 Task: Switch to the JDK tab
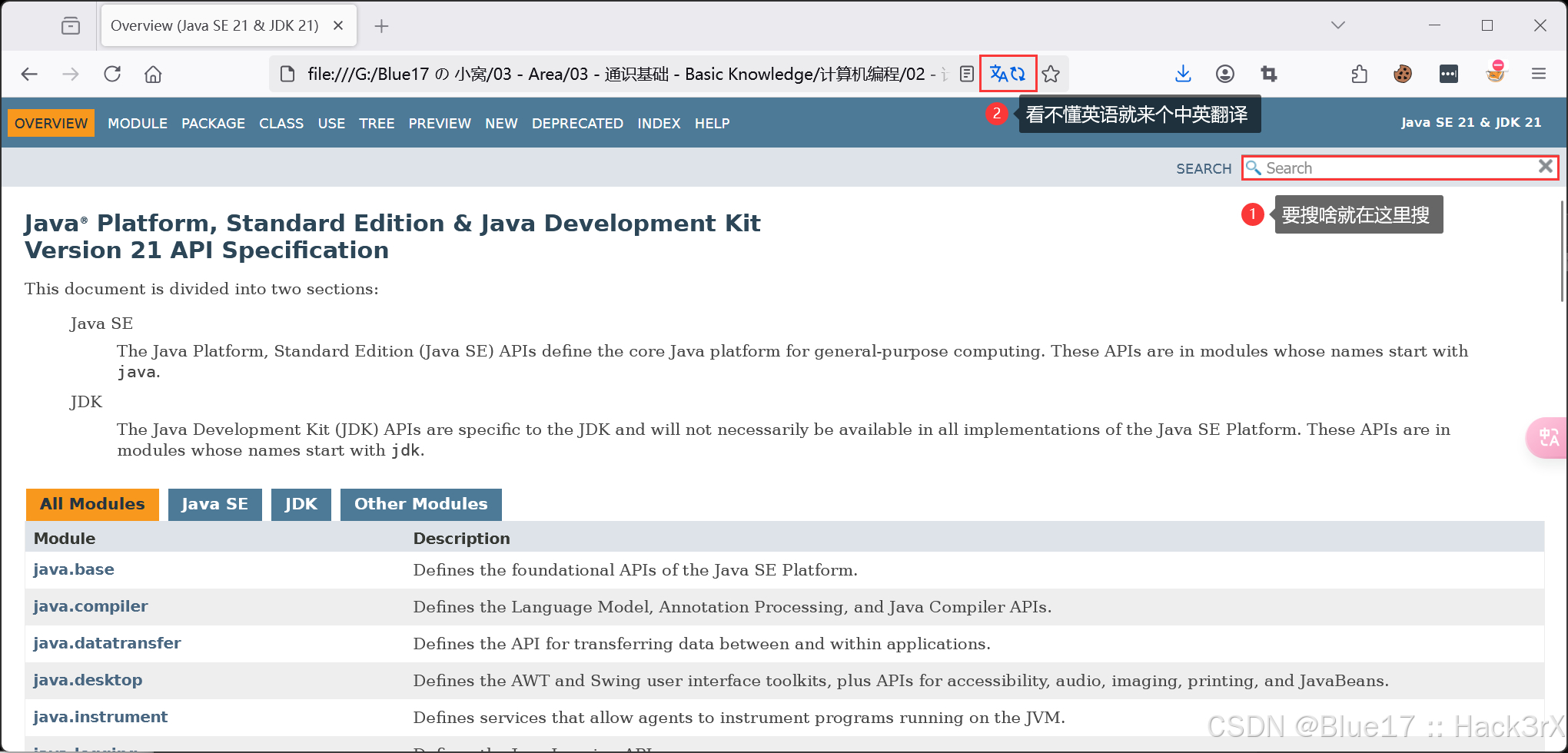pyautogui.click(x=301, y=504)
